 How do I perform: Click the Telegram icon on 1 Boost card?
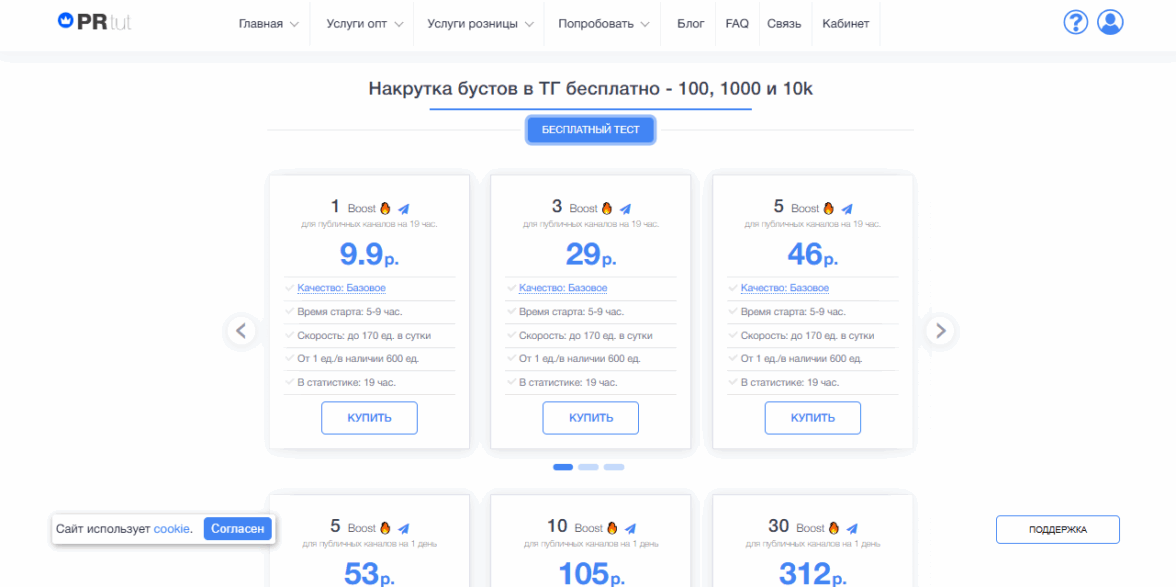pos(404,209)
